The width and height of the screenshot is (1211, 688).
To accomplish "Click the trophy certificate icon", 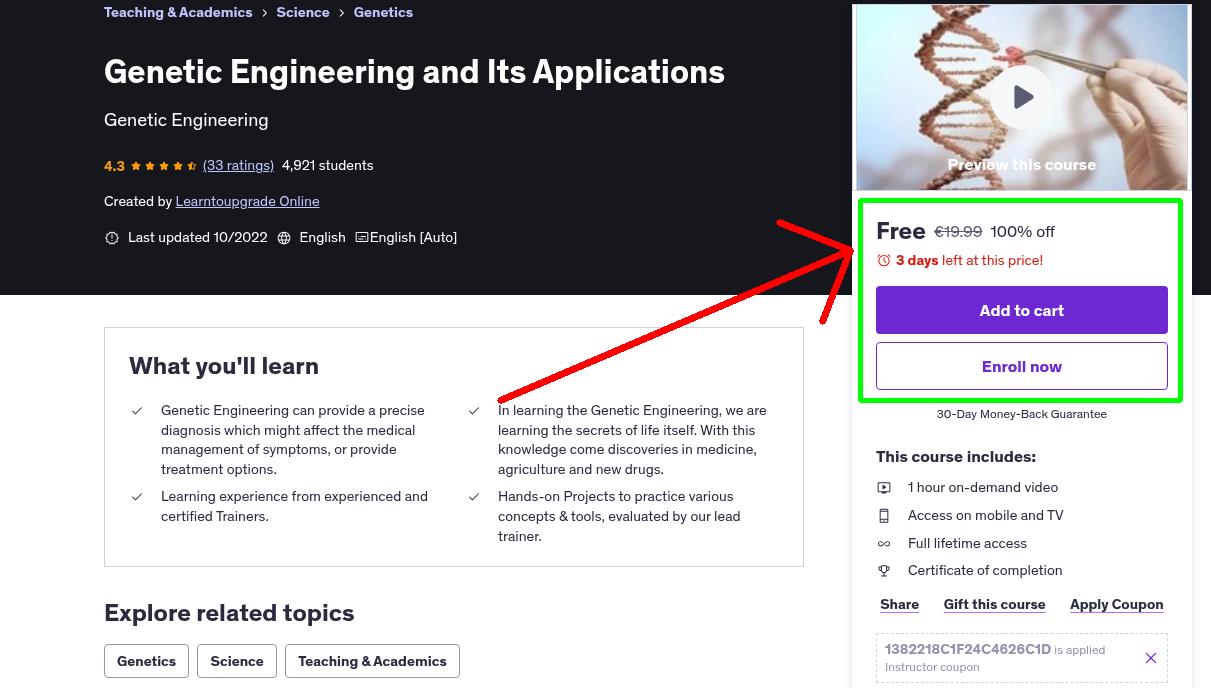I will [x=884, y=571].
